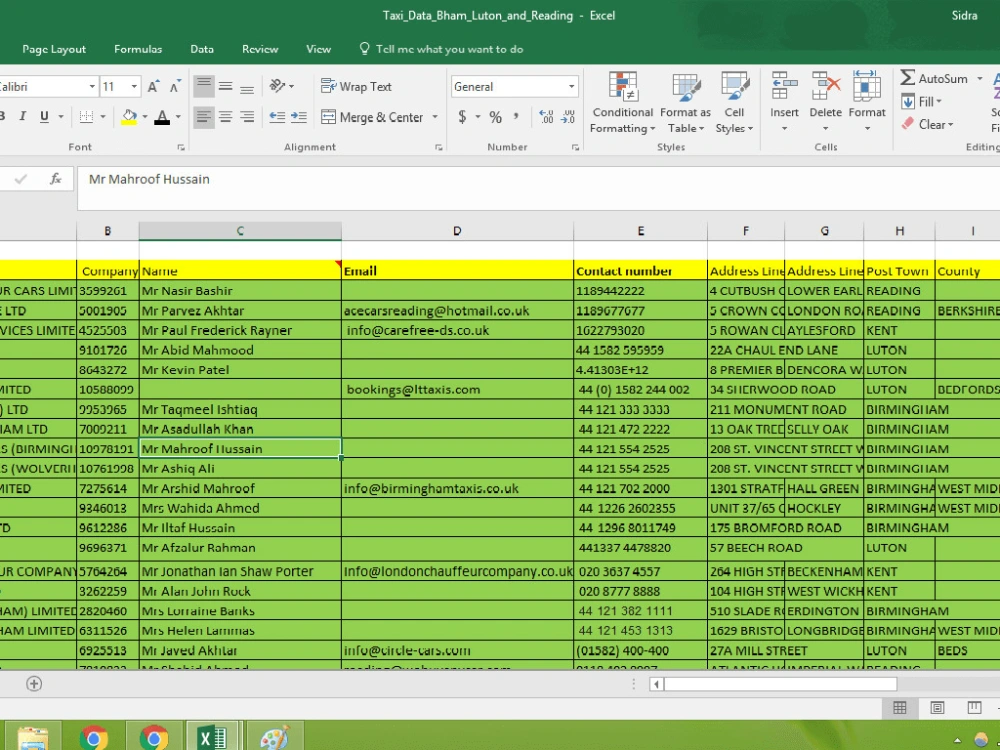Screen dimensions: 1000x750
Task: Expand the General number format dropdown
Action: coord(571,87)
